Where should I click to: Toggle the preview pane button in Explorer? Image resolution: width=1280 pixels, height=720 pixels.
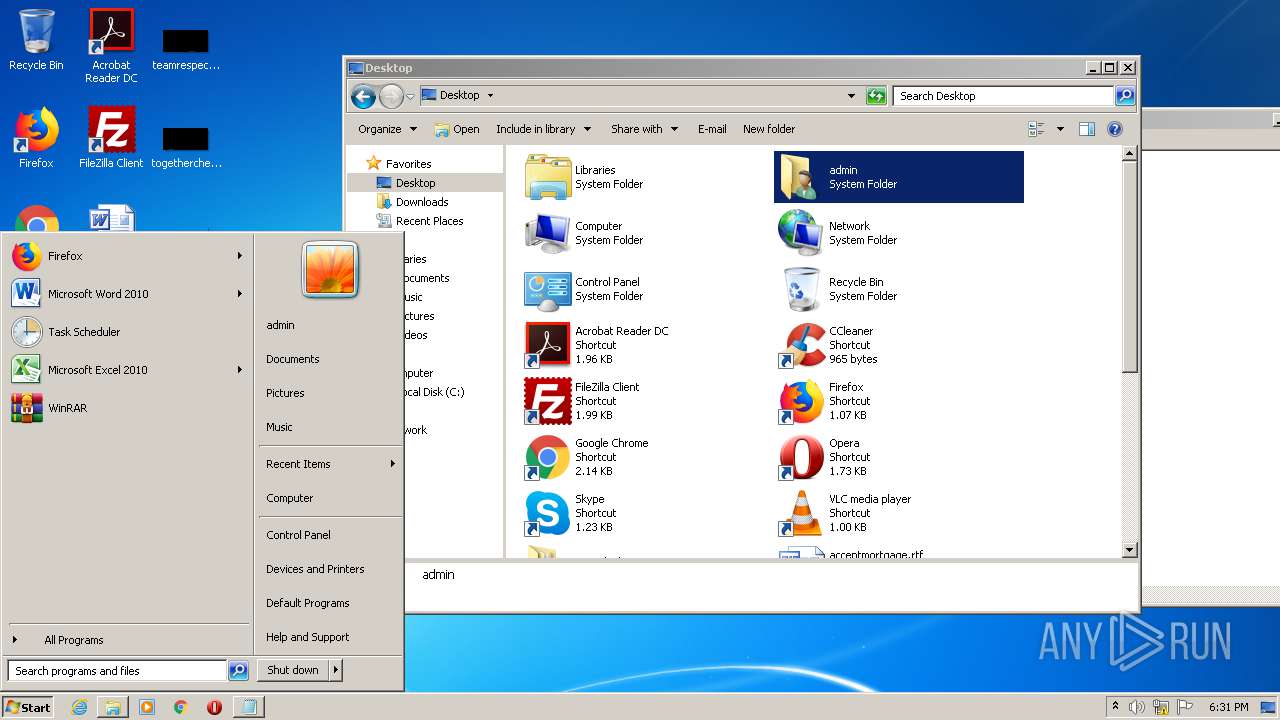click(x=1087, y=129)
